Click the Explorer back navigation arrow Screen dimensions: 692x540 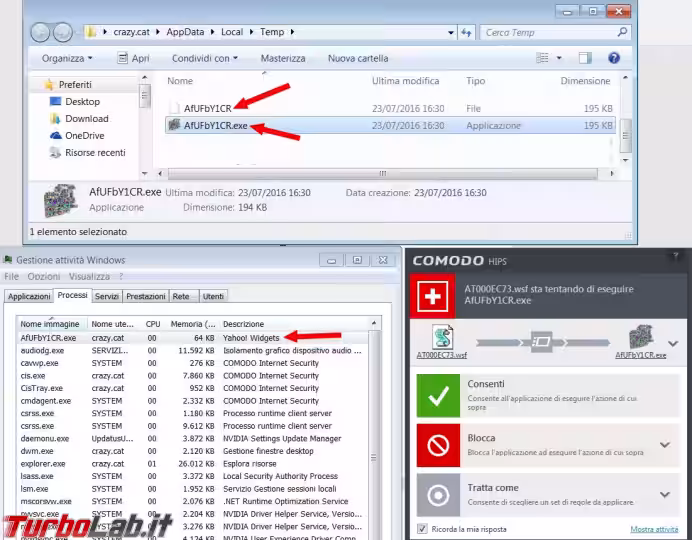click(37, 32)
